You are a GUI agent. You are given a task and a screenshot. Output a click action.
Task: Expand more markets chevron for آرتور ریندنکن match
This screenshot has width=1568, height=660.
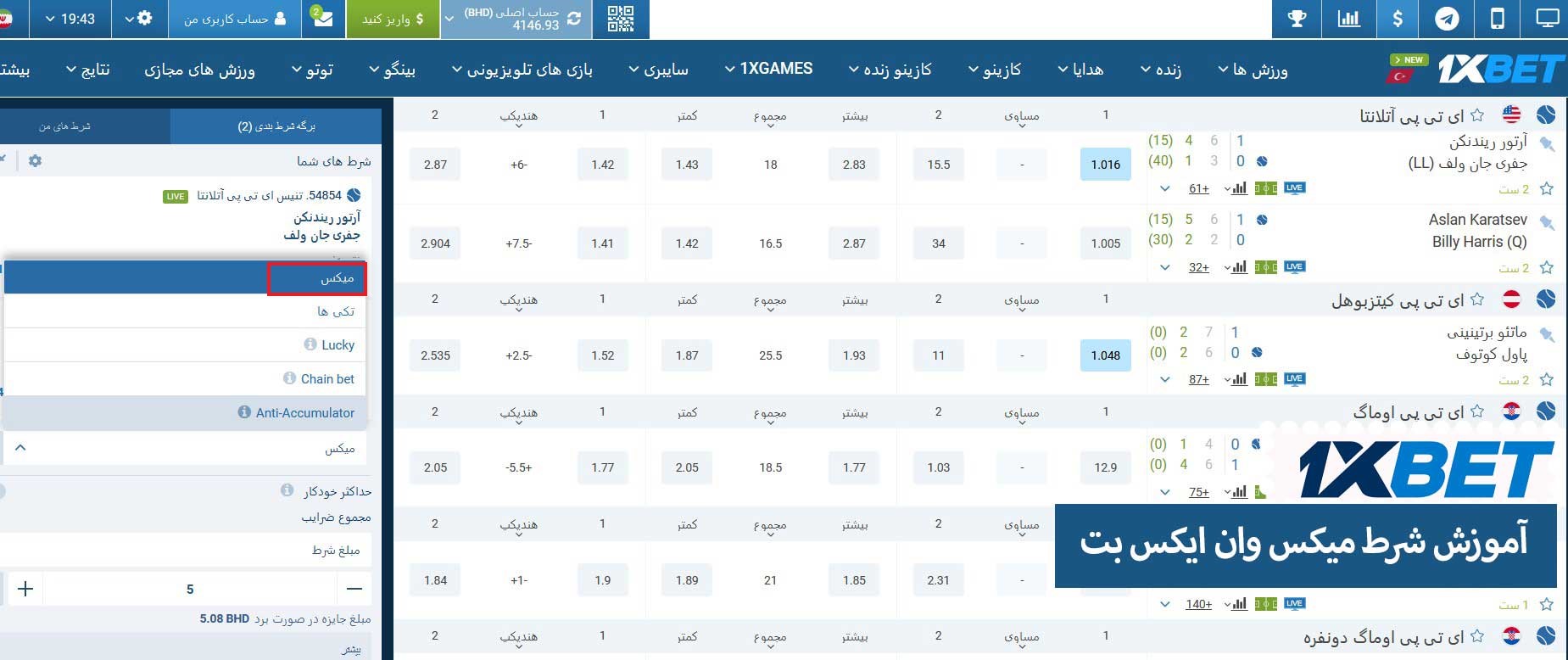[x=1165, y=188]
